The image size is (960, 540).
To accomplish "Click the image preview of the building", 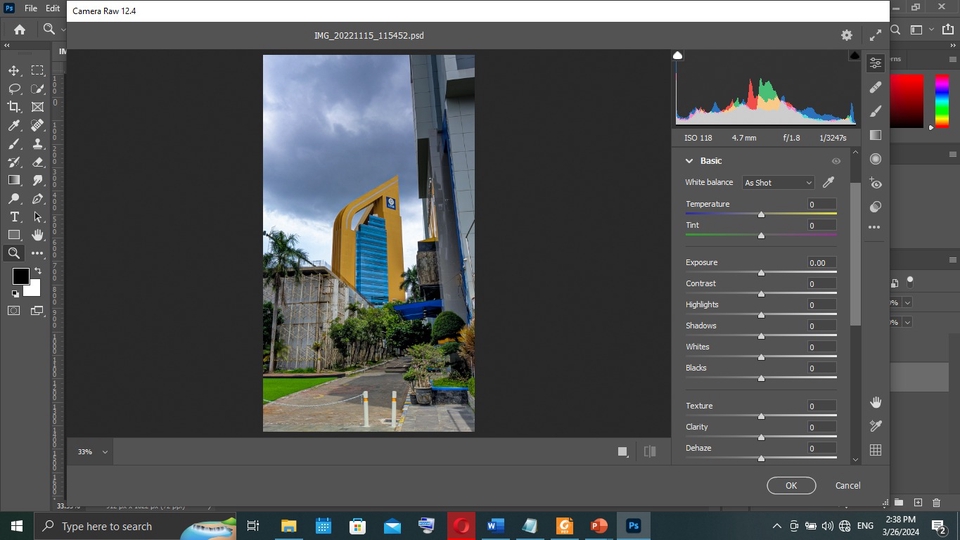I will [369, 243].
